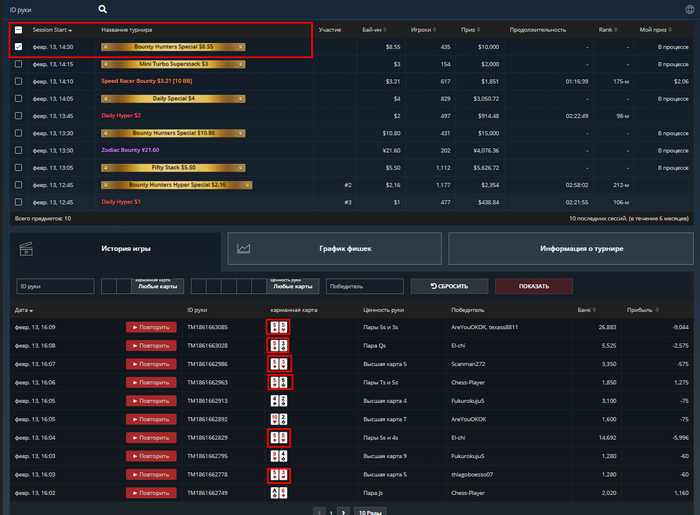Viewport: 700px width, 515px height.
Task: Open the hand value Любые карты selector
Action: [x=293, y=286]
